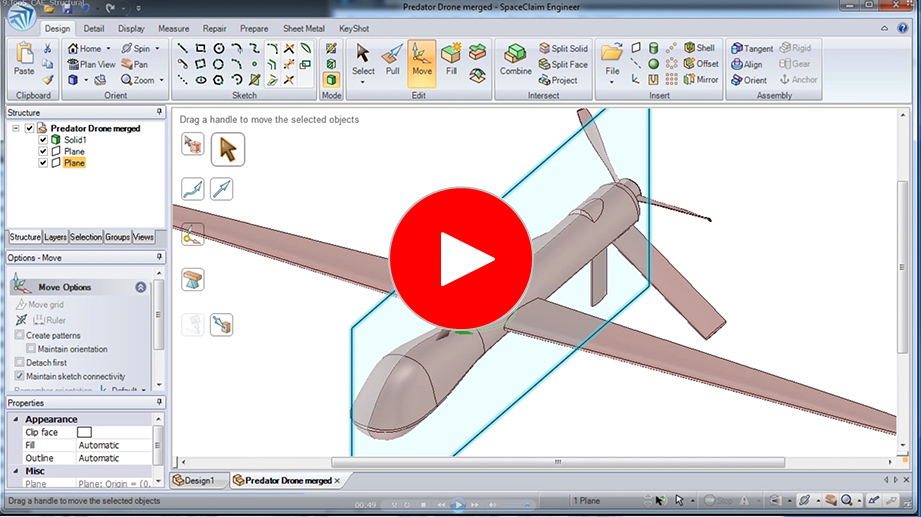
Task: Toggle visibility of the highlighted Plane
Action: click(x=43, y=163)
